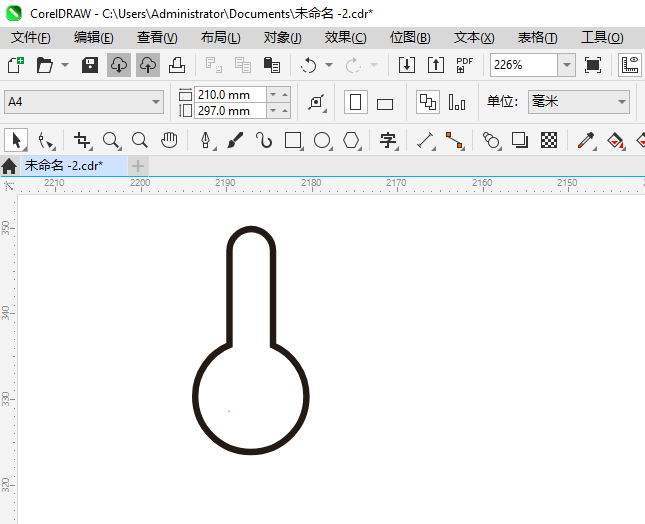
Task: Switch to the 未命名 -2.cdr* document tab
Action: click(x=74, y=166)
